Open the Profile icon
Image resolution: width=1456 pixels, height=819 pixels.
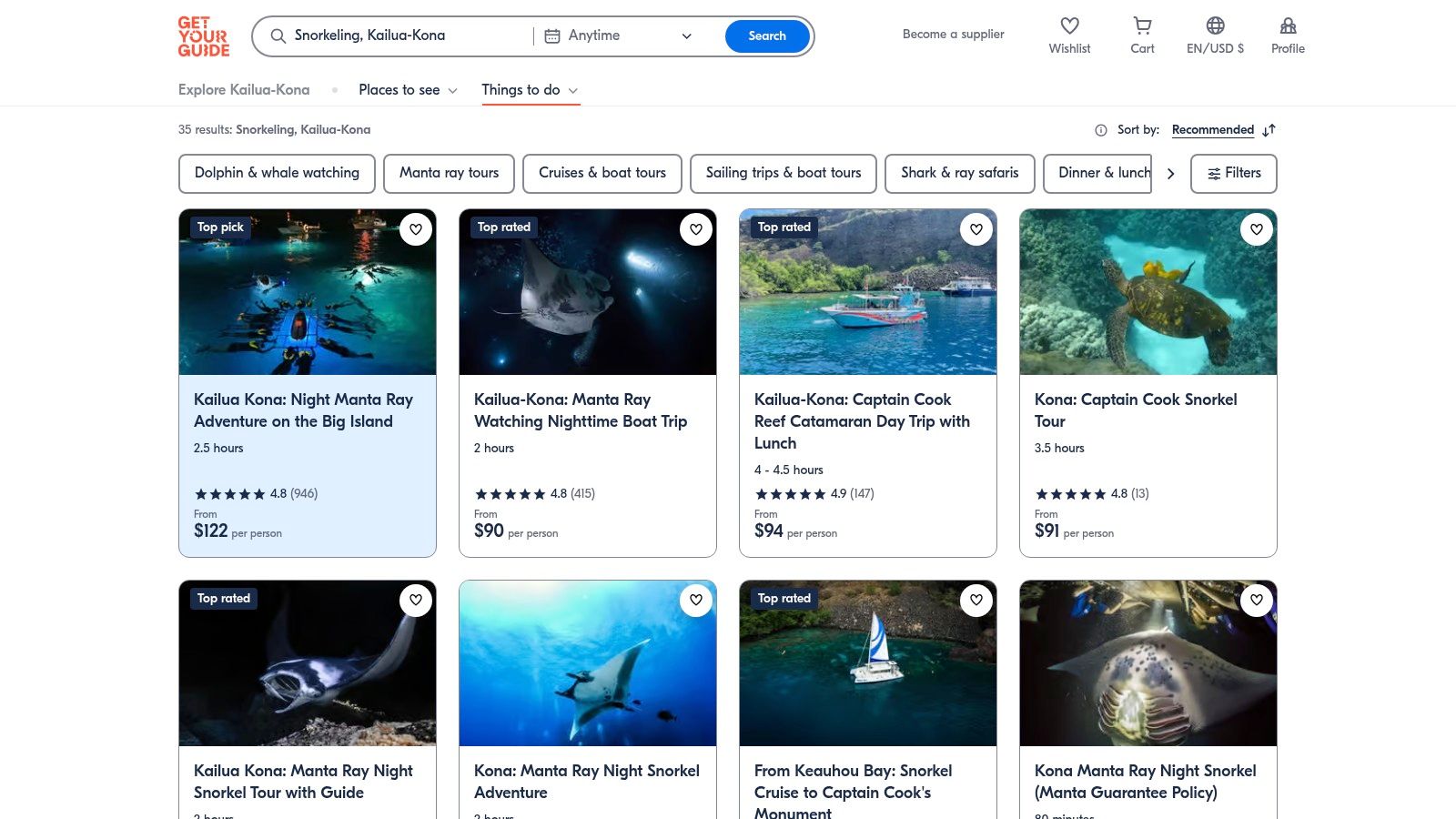coord(1288,26)
